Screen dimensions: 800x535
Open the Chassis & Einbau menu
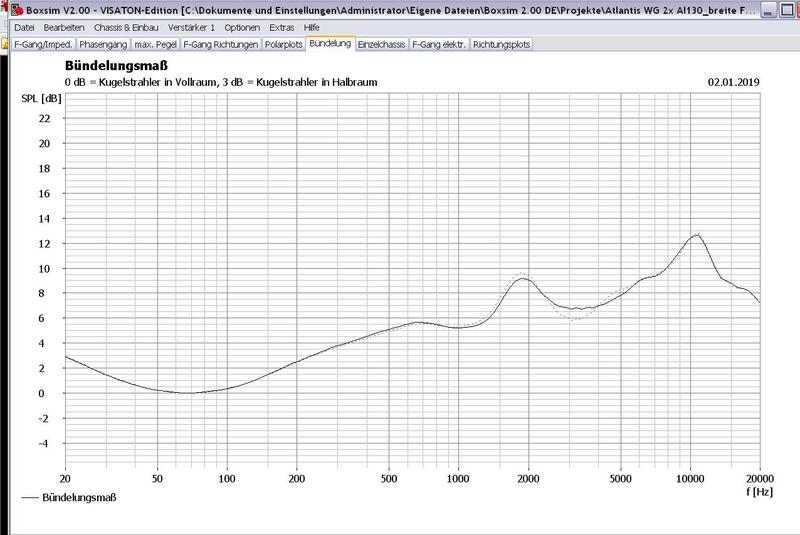point(127,27)
